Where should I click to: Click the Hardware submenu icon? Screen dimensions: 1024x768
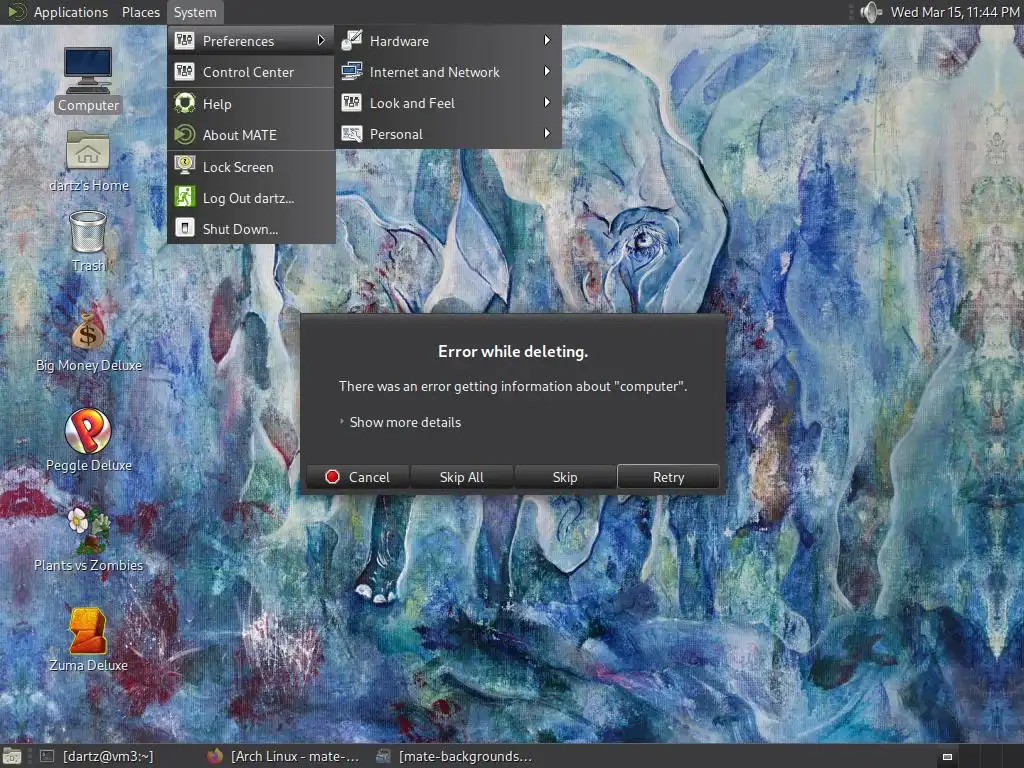click(x=351, y=40)
